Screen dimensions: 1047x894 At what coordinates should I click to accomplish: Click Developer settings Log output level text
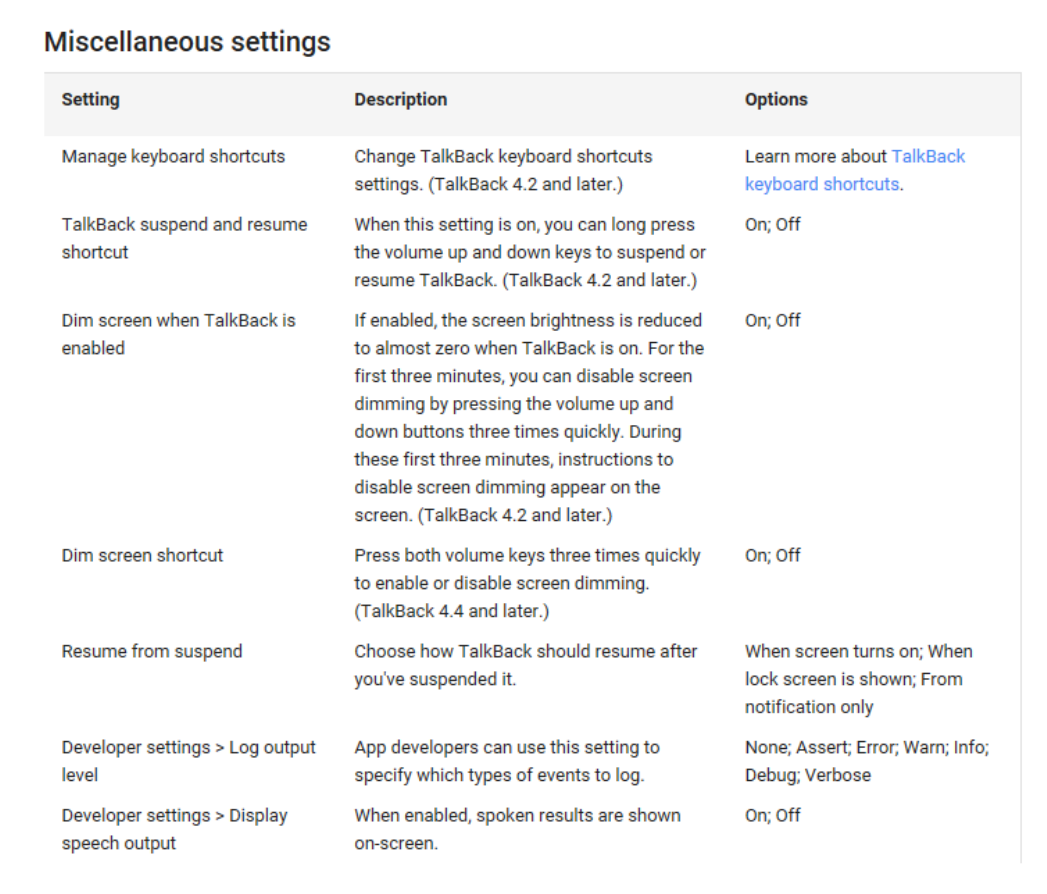(188, 761)
